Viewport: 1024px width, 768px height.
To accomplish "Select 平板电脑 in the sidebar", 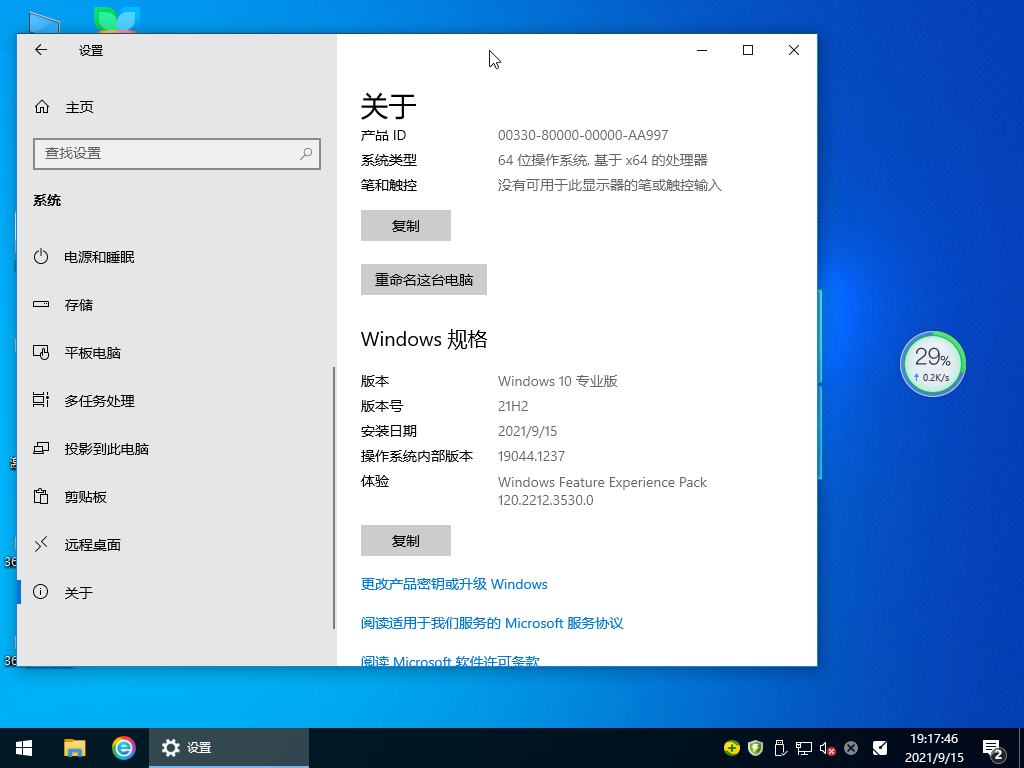I will click(x=92, y=353).
